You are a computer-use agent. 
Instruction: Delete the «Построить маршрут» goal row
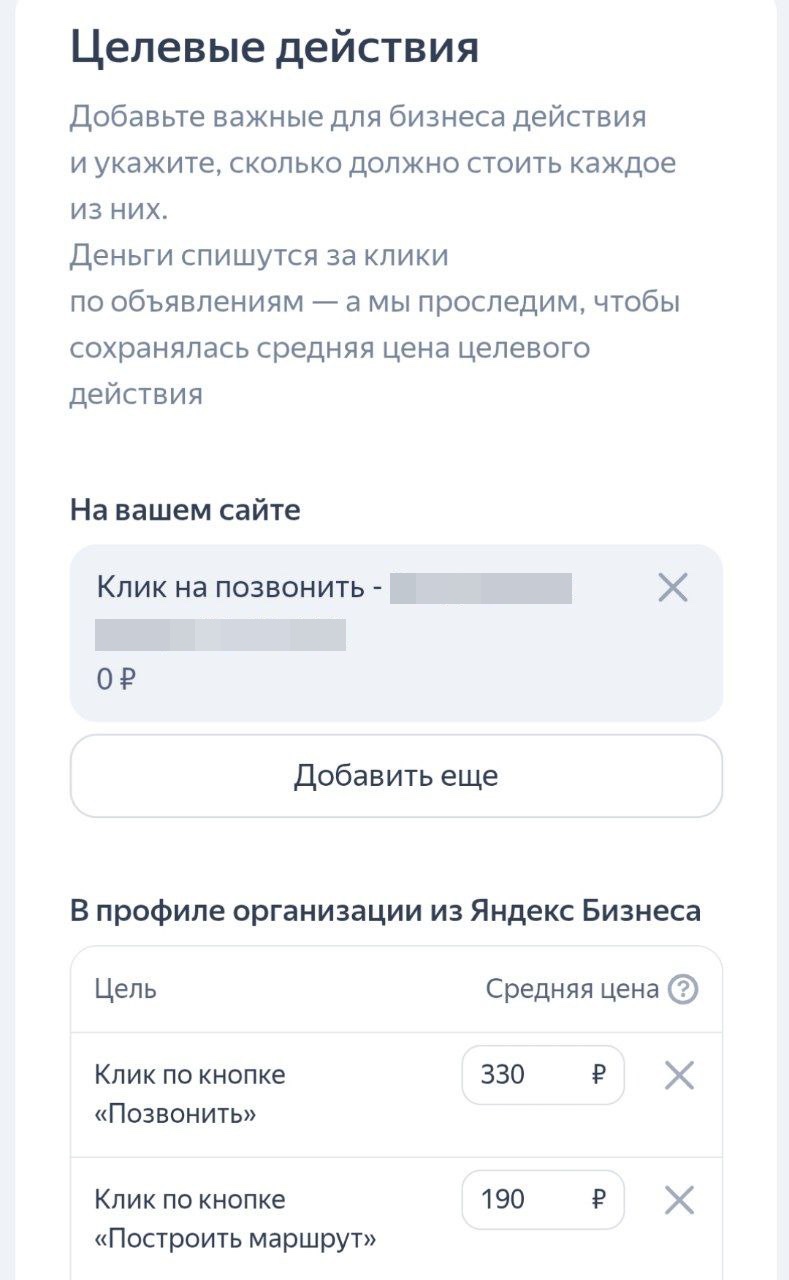point(679,1200)
